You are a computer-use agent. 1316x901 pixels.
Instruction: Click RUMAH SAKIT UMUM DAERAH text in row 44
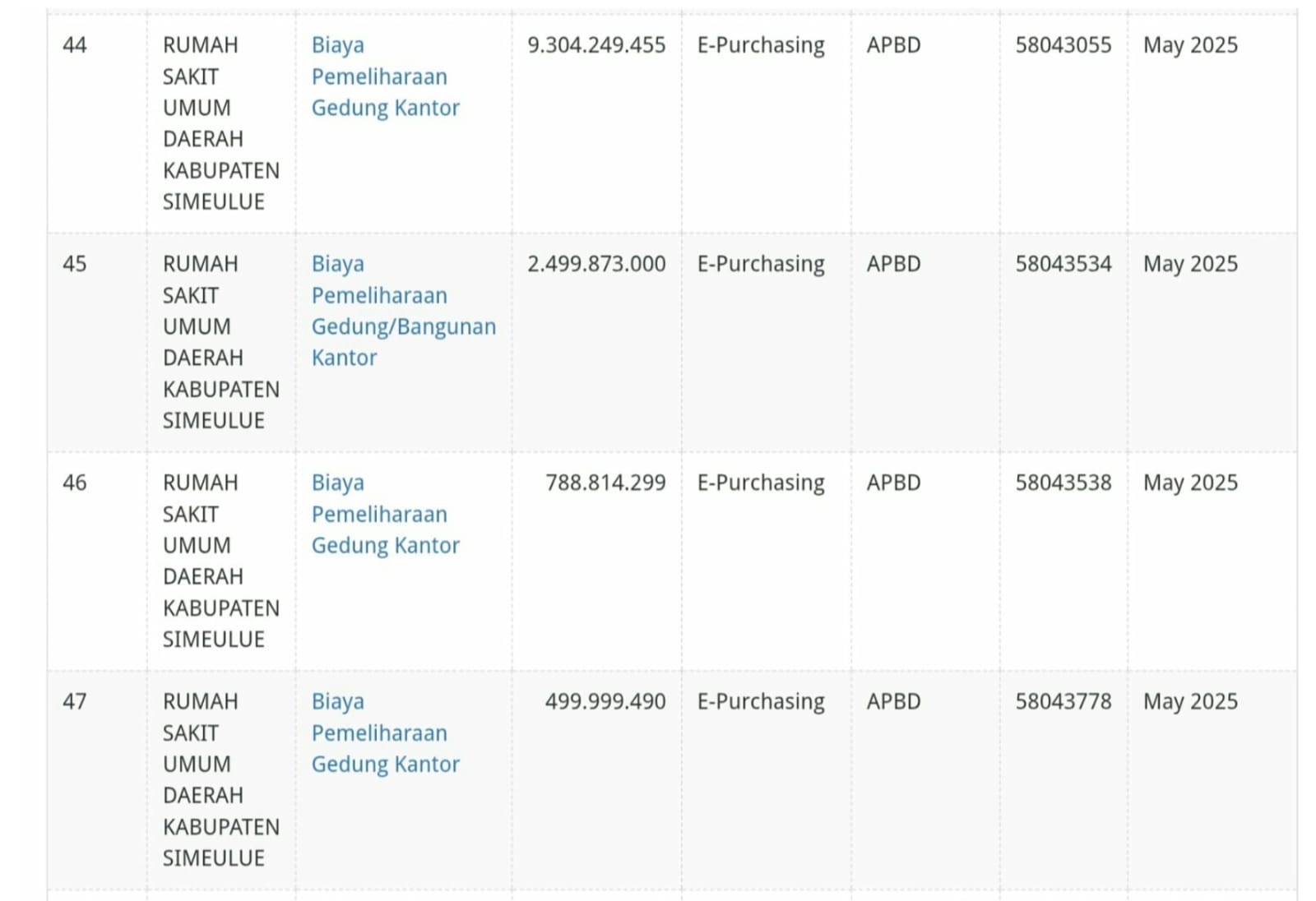[203, 92]
